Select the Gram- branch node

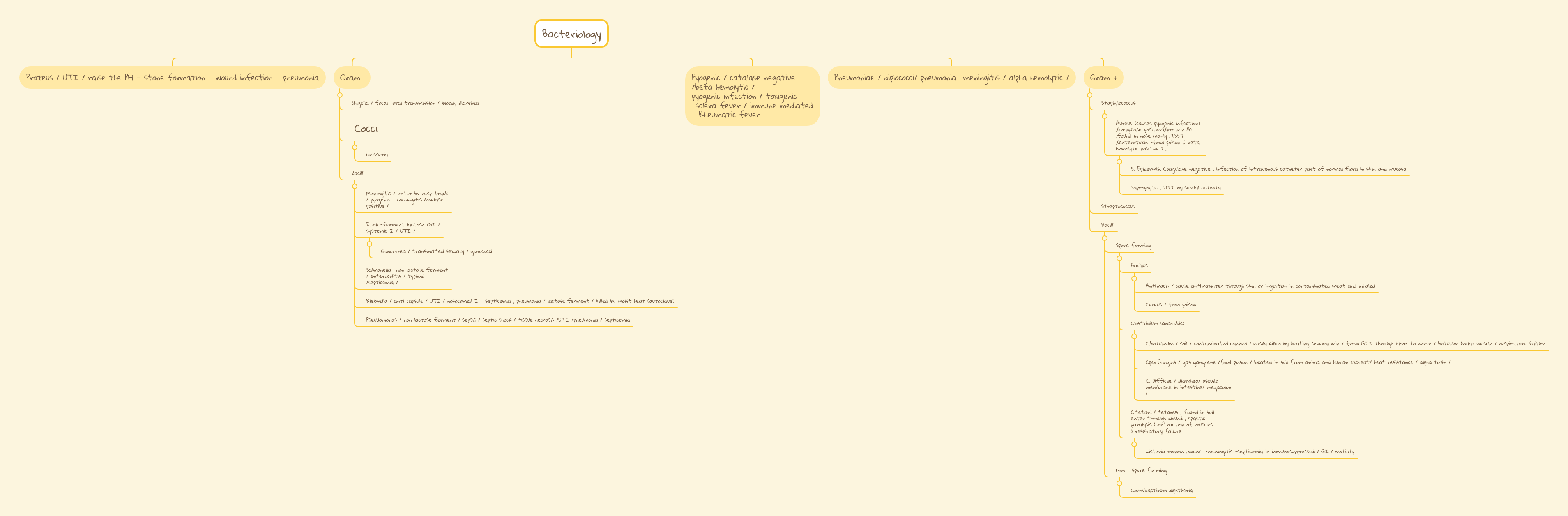pyautogui.click(x=351, y=78)
